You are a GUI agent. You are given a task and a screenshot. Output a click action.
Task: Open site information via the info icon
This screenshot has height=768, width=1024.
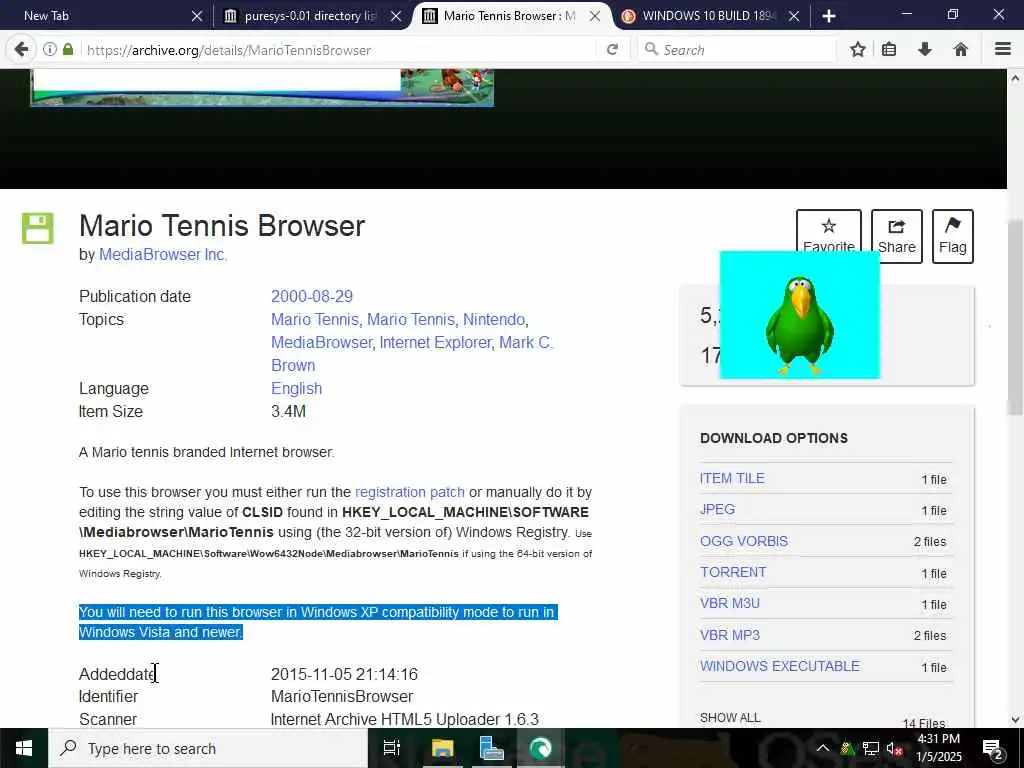(50, 50)
